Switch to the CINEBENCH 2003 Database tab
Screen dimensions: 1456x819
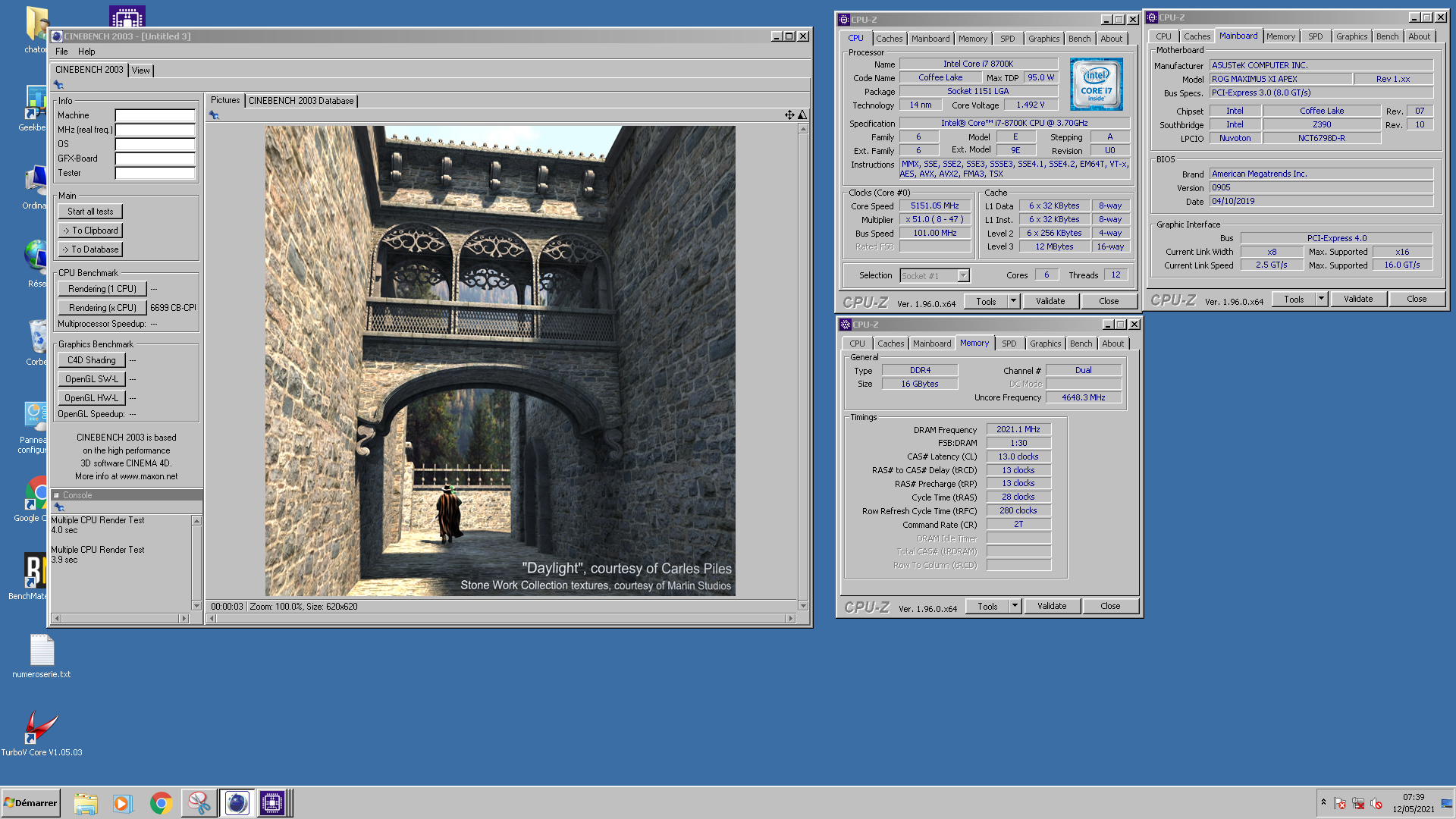point(301,101)
